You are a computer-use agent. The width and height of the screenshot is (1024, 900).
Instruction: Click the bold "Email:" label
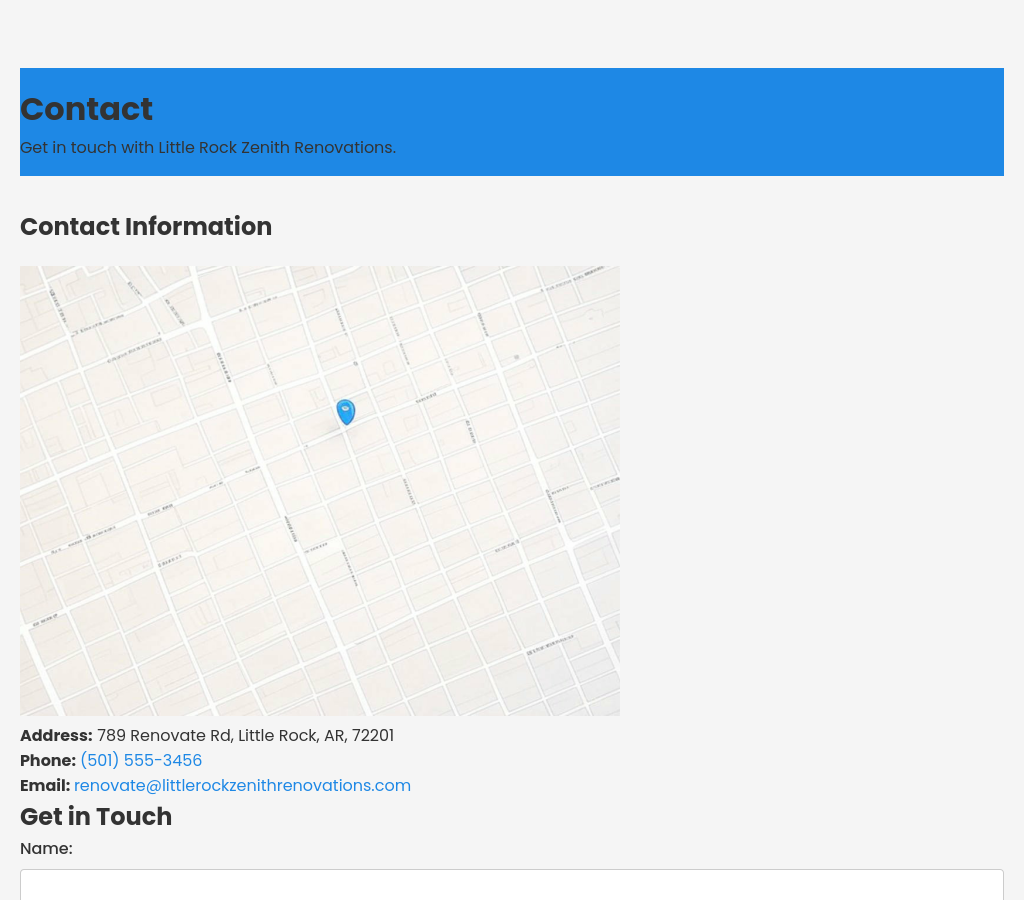(x=45, y=785)
